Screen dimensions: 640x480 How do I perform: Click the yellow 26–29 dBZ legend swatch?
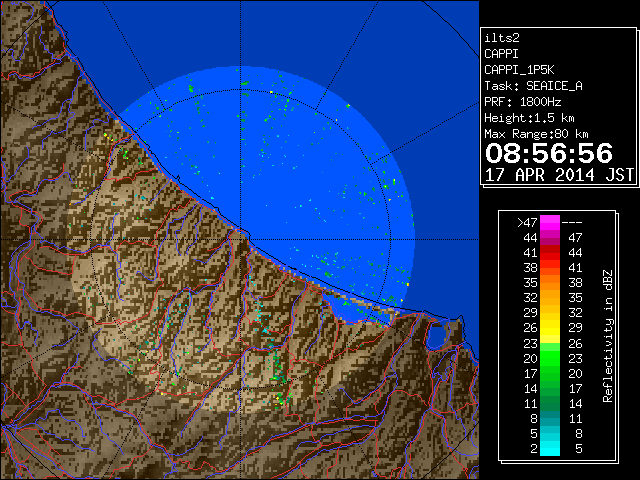tap(550, 328)
